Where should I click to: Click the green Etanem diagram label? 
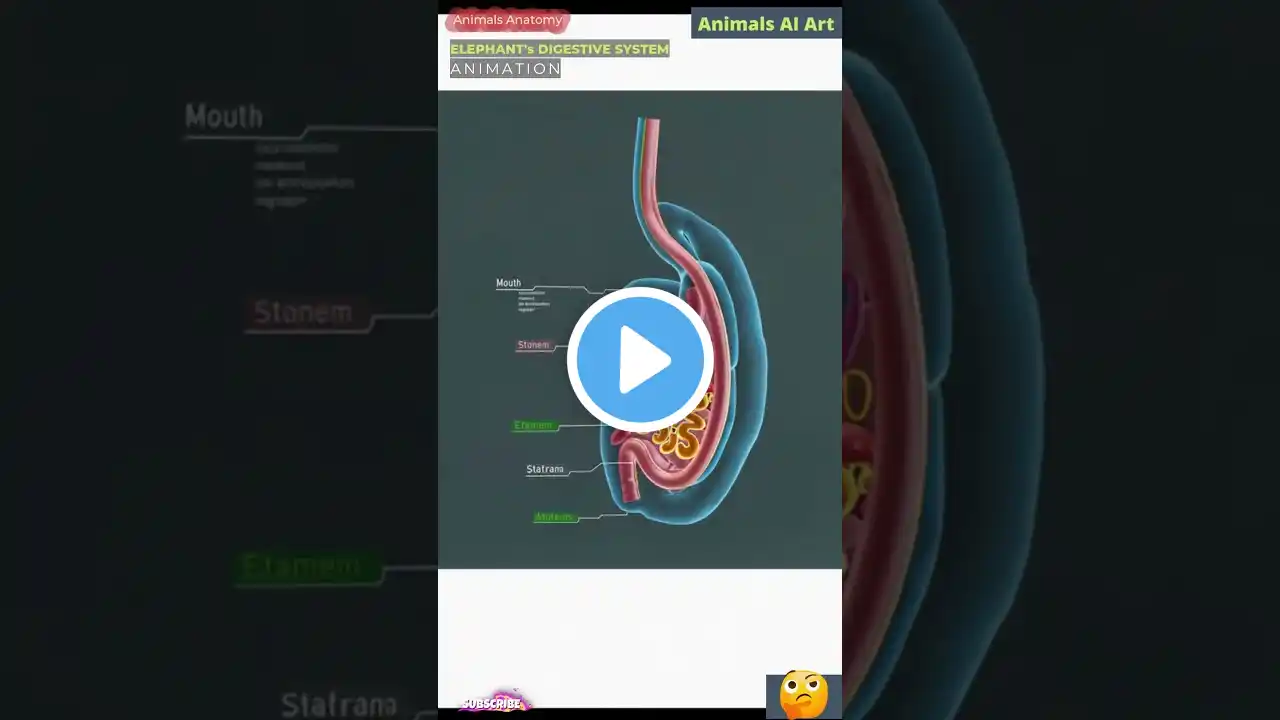(x=533, y=425)
